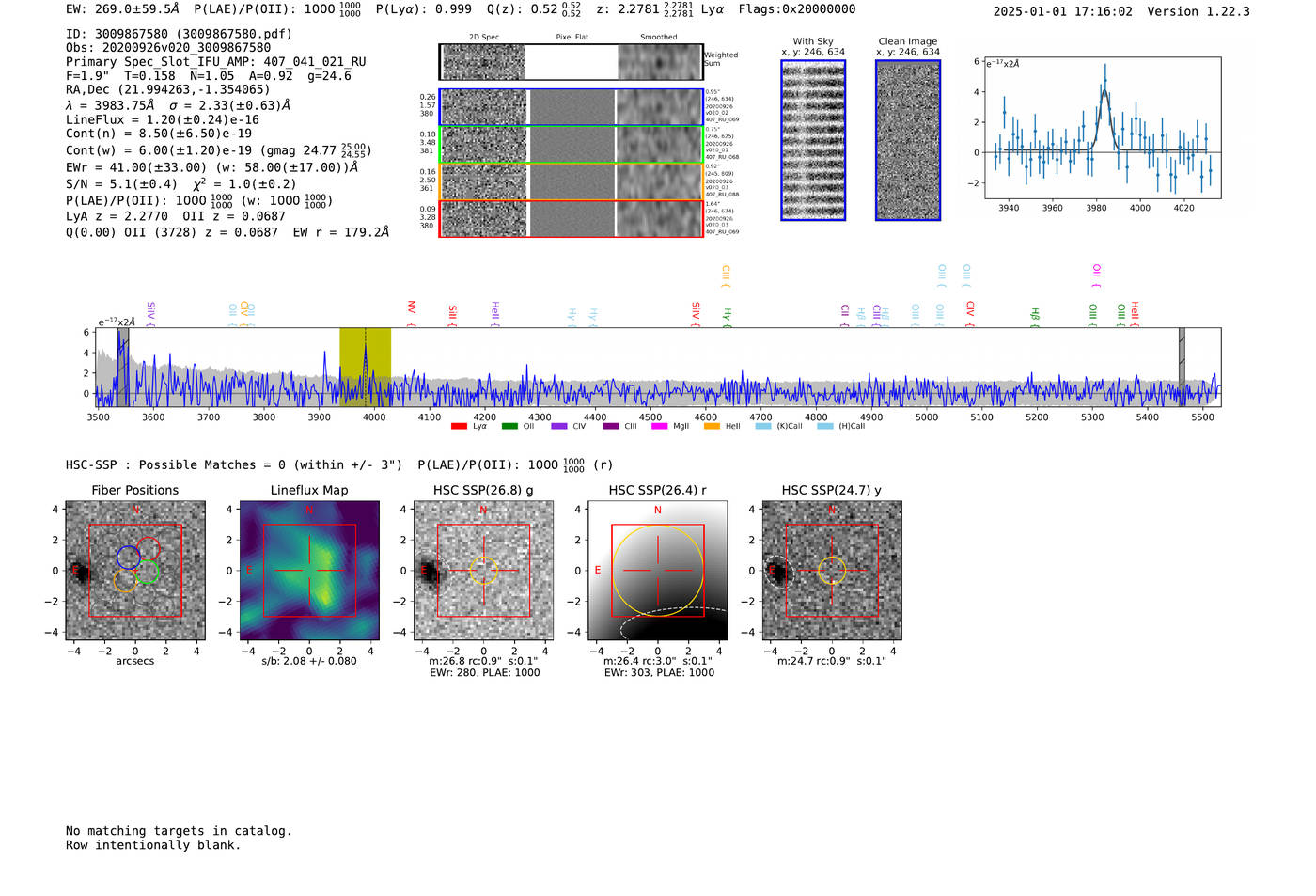Open the HSC SSP(26.8) g cutout

pyautogui.click(x=483, y=571)
